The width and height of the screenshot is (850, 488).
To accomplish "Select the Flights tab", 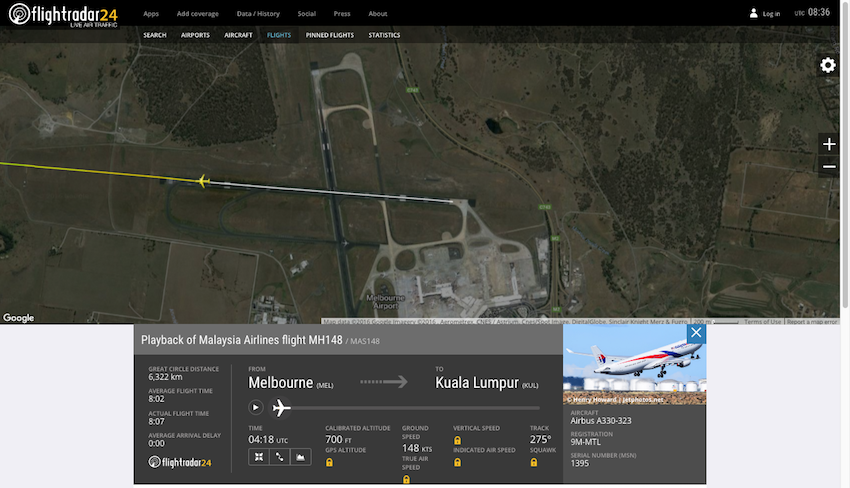I will 279,35.
